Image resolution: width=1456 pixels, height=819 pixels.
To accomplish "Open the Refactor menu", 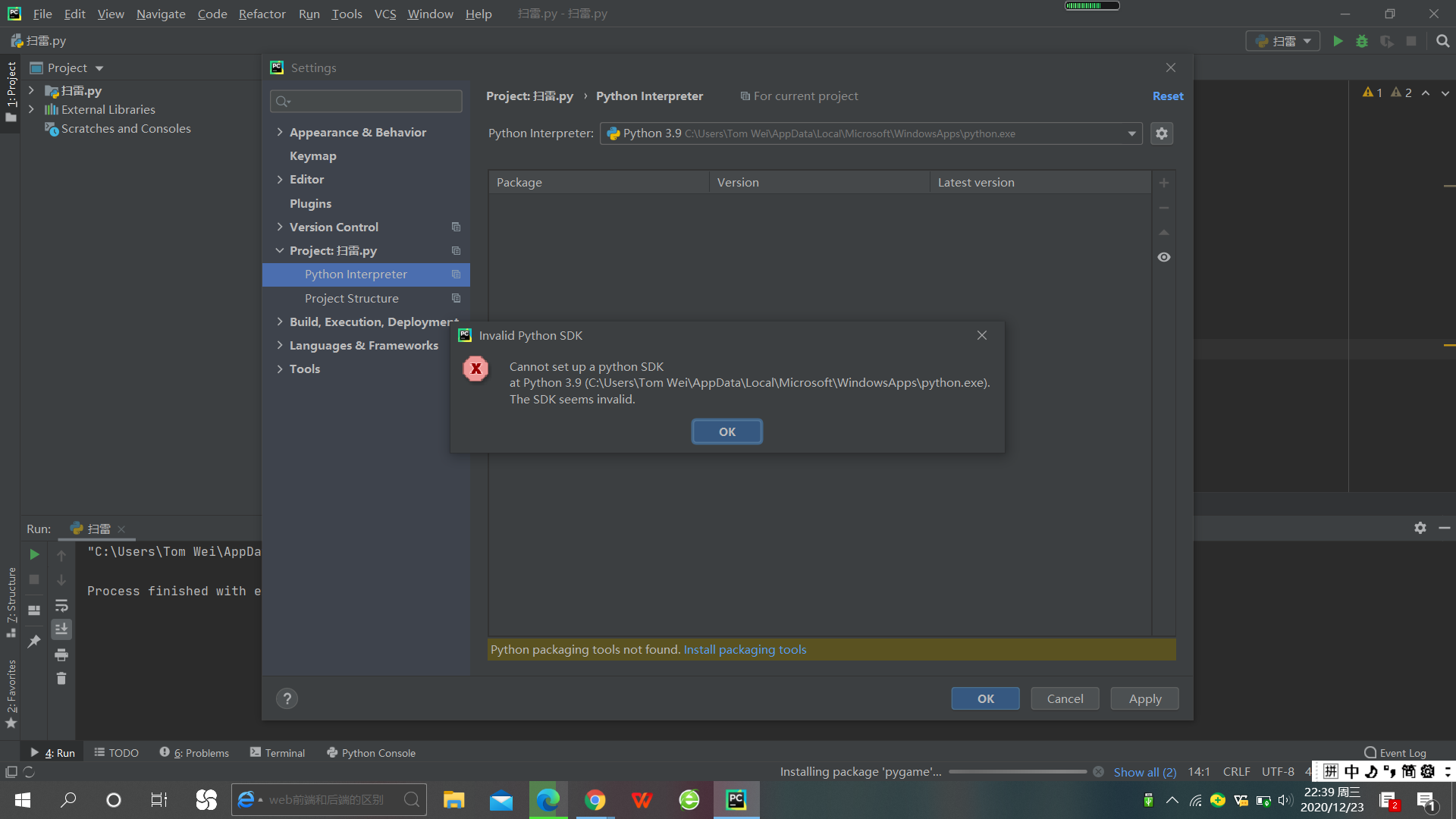I will tap(262, 14).
